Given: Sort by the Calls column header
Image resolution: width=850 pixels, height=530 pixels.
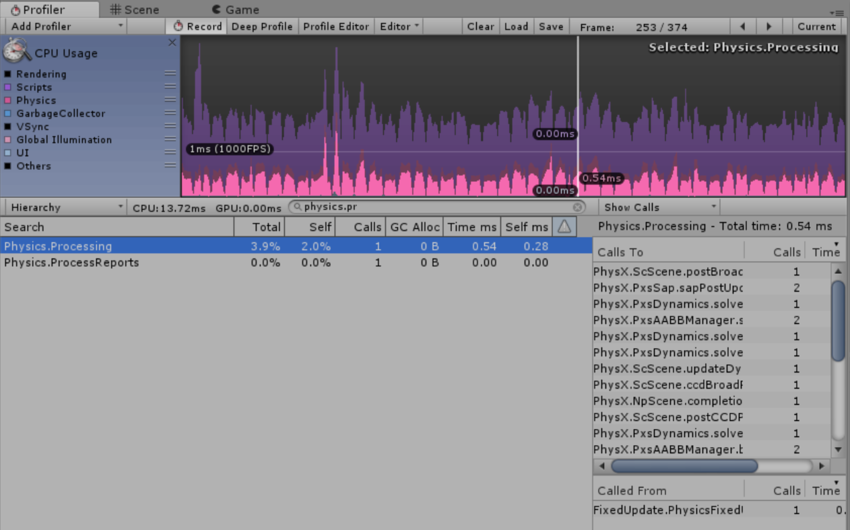Looking at the screenshot, I should click(360, 227).
